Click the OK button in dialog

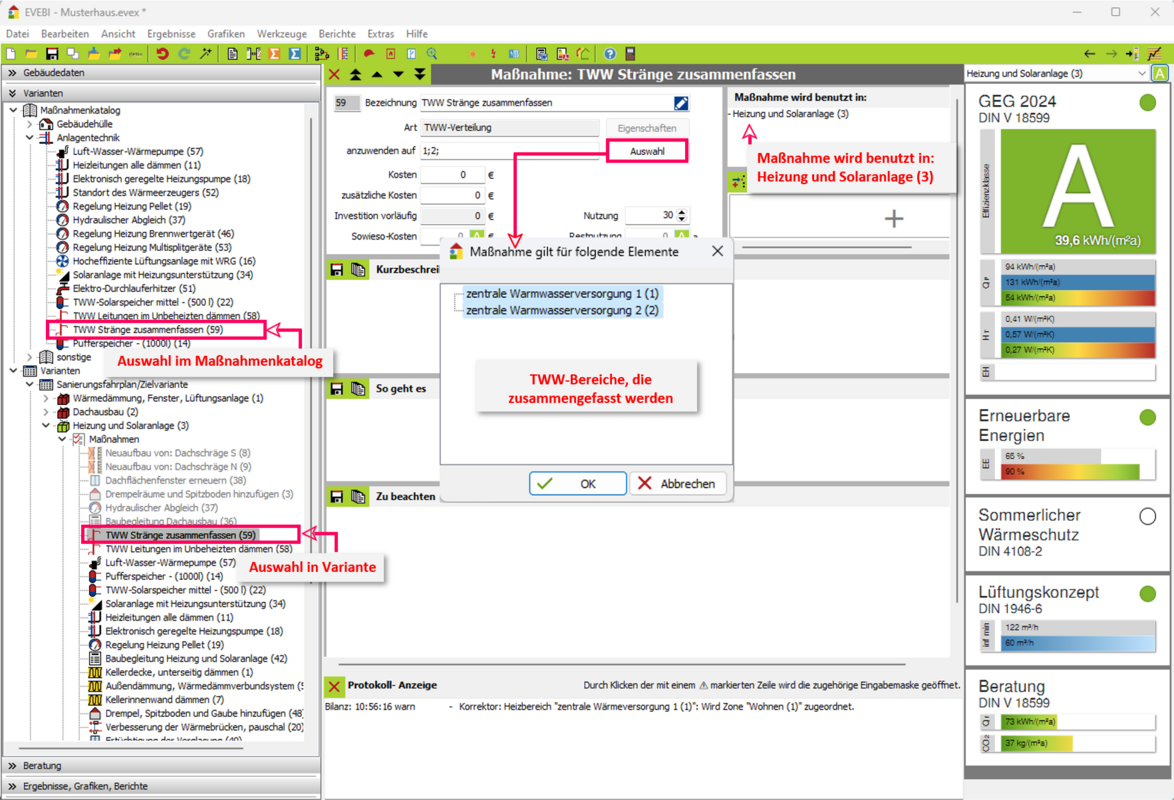tap(577, 484)
